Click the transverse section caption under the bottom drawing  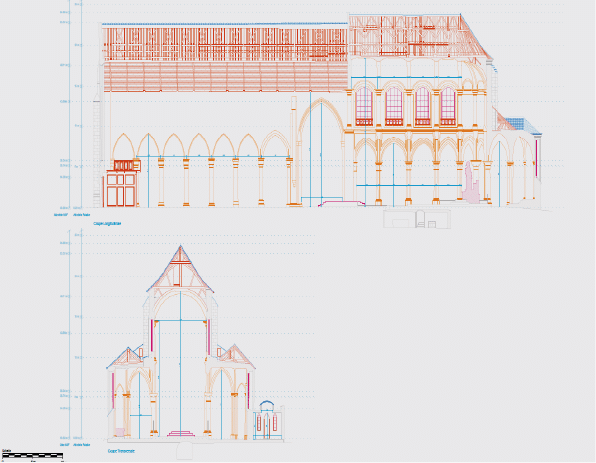click(121, 451)
